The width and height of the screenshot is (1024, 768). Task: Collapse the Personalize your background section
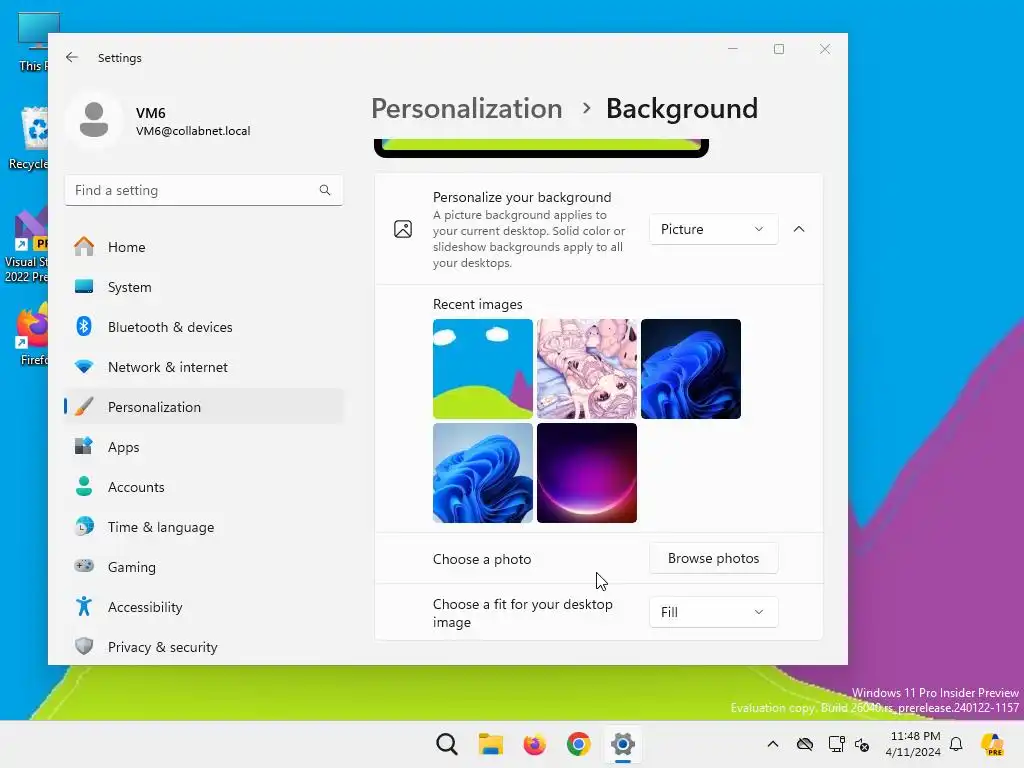tap(799, 229)
